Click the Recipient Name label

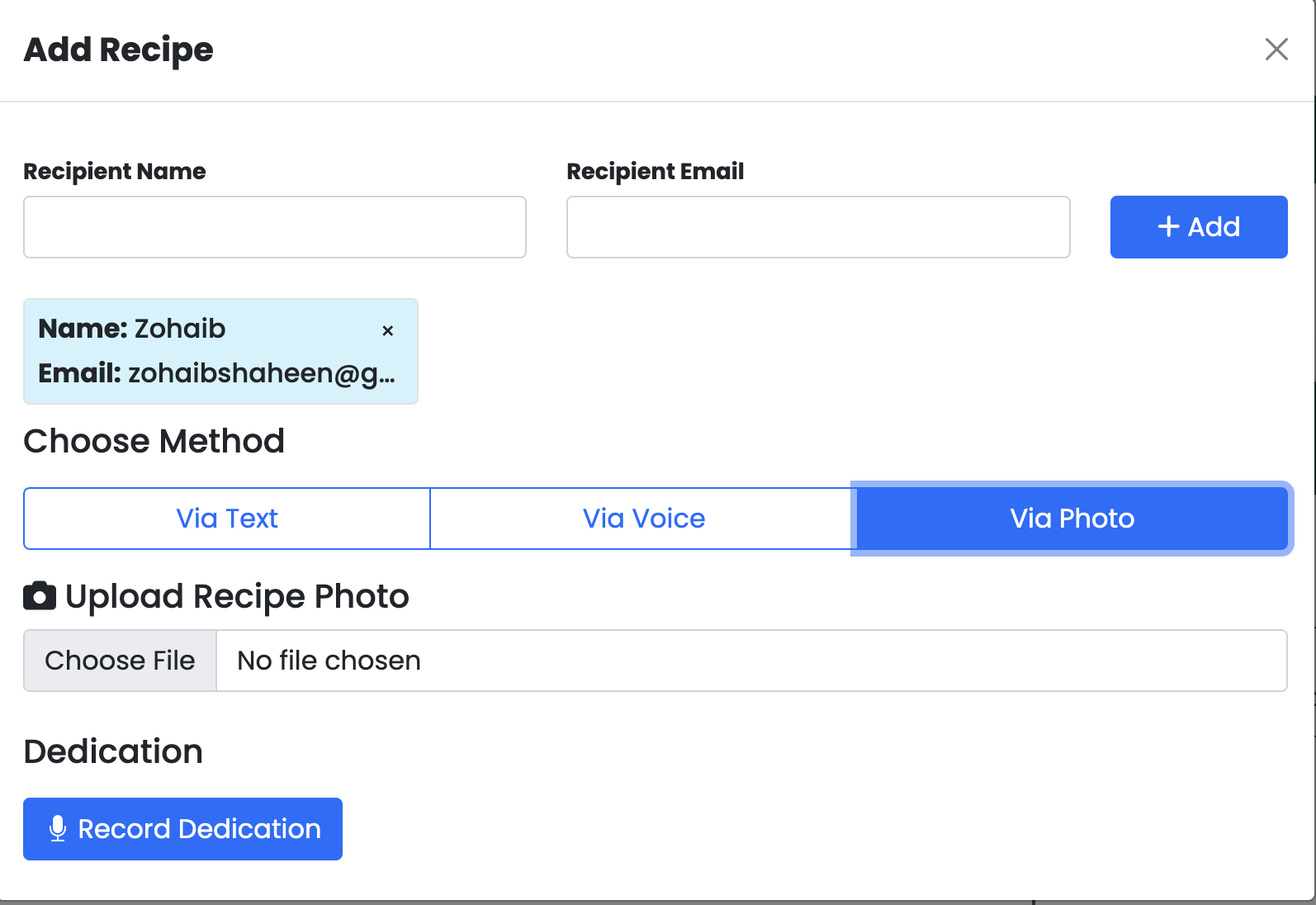pyautogui.click(x=115, y=172)
